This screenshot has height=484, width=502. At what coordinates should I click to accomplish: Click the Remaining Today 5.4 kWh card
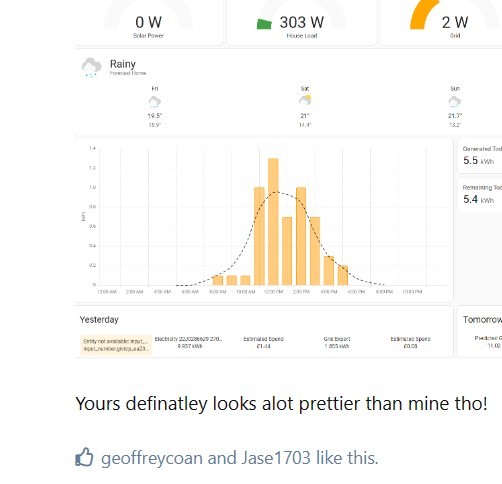pos(480,195)
